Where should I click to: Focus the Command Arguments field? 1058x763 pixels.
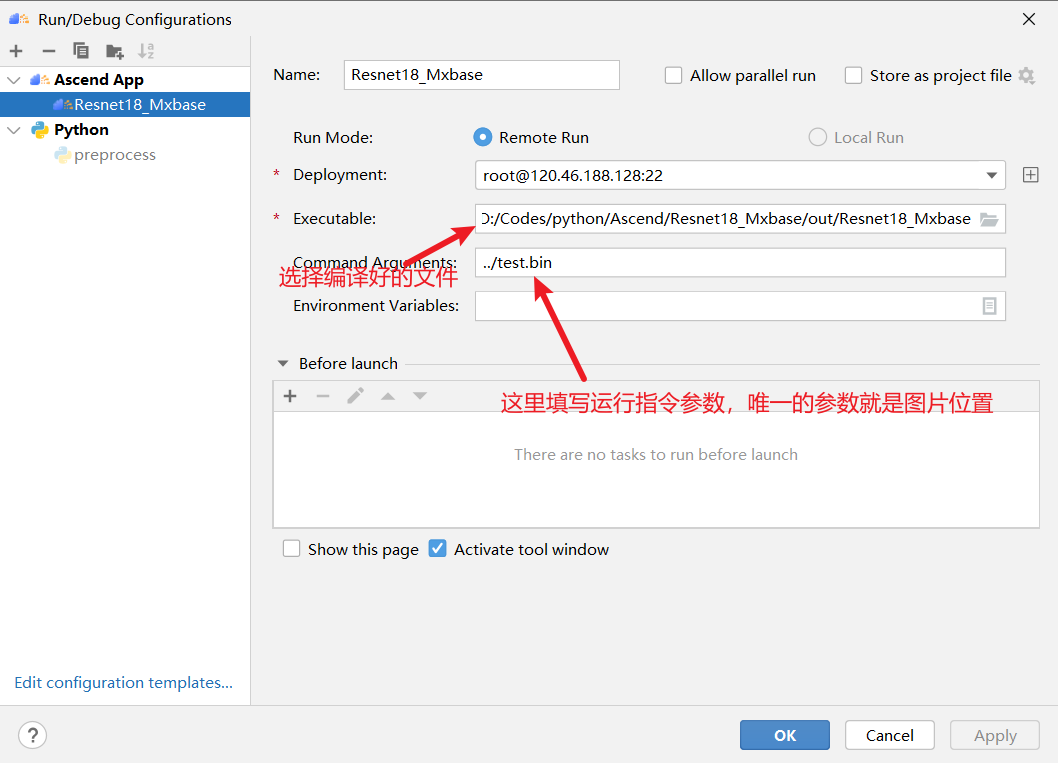[x=740, y=262]
